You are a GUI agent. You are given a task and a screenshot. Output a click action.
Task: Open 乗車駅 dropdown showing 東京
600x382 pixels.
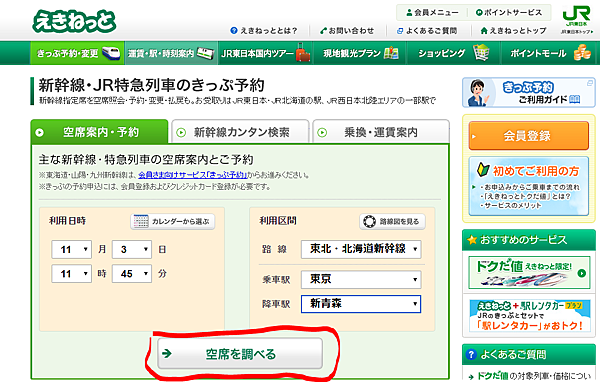(x=361, y=279)
